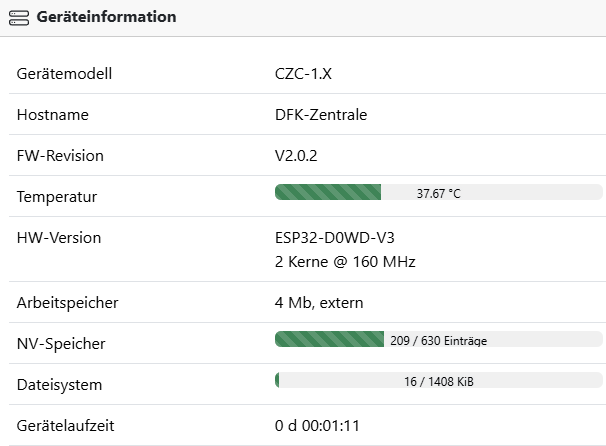Click the 209 / 630 Einträge label
Screen dimensions: 606x446
[x=439, y=340]
